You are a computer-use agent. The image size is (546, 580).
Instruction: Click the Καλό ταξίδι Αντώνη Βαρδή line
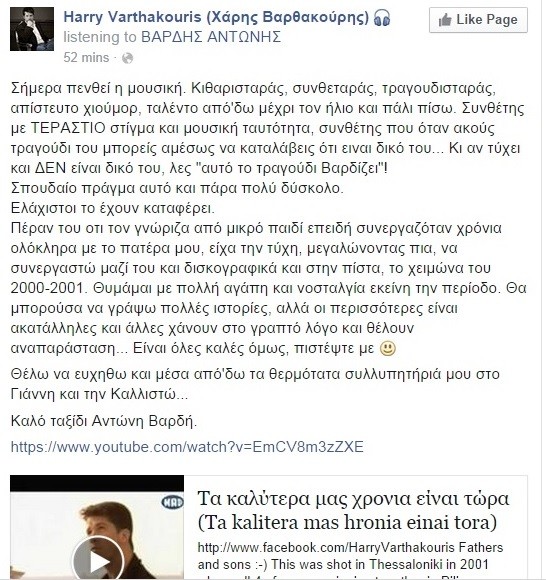pos(104,421)
